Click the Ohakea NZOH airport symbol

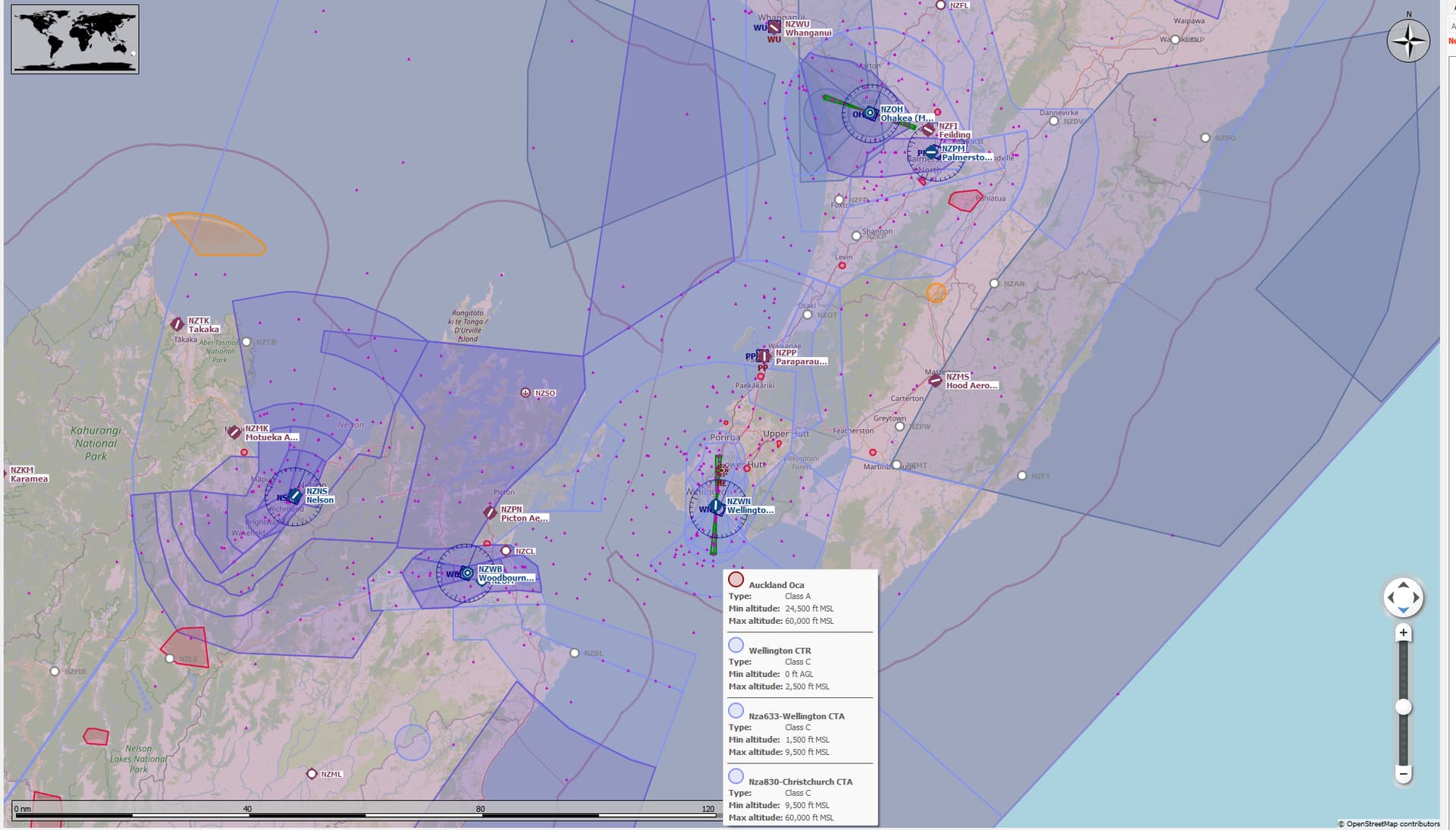coord(871,112)
